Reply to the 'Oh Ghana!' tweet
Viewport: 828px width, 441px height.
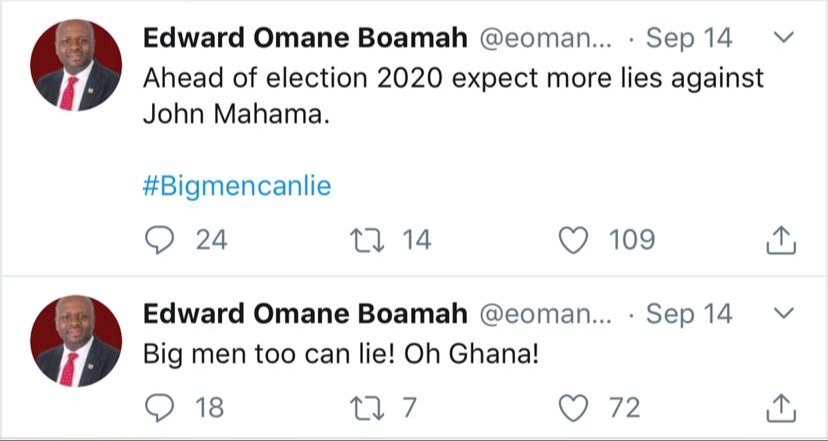[x=159, y=407]
